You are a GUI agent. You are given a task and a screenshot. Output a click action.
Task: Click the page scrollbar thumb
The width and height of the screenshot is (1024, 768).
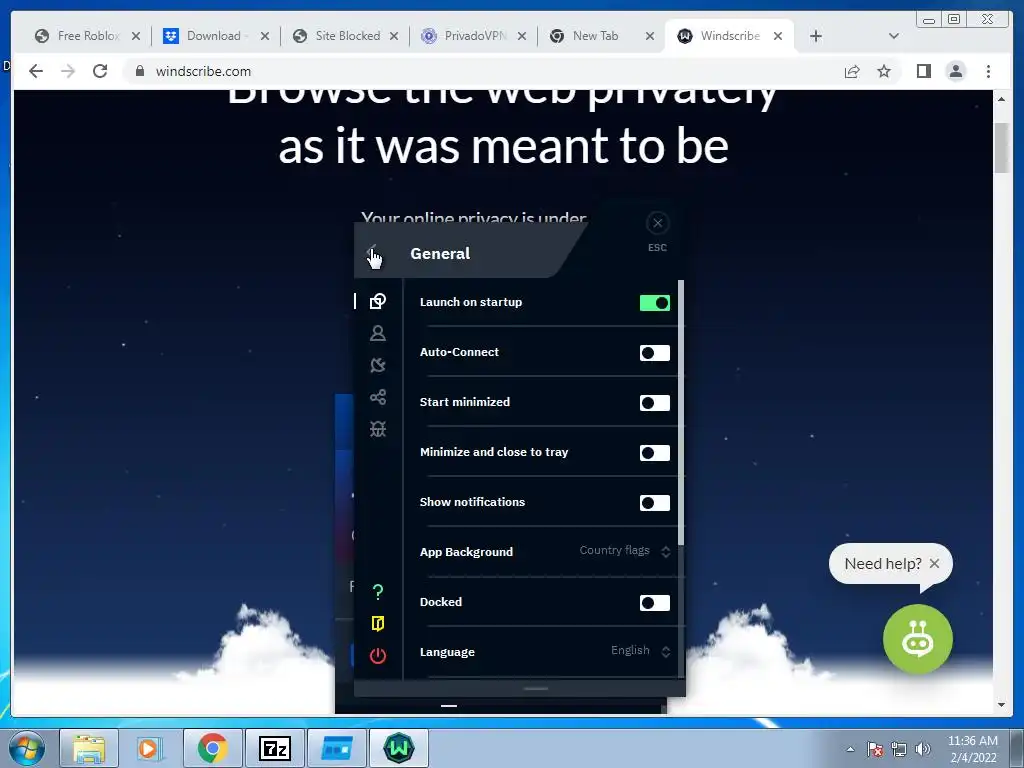(1001, 148)
